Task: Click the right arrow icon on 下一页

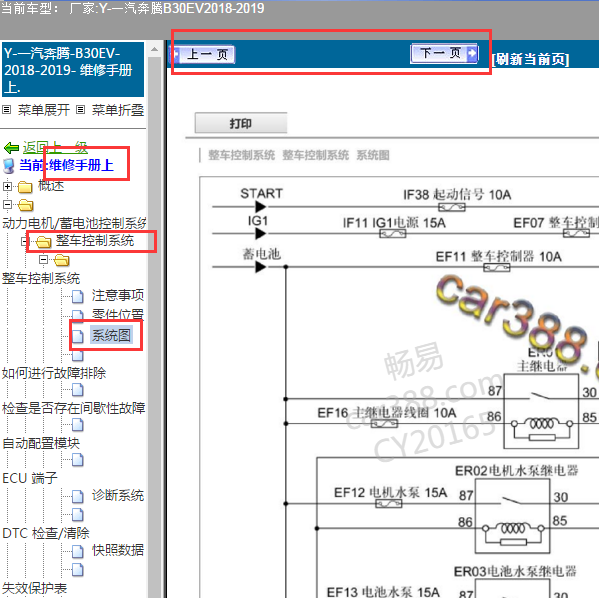Action: (472, 53)
